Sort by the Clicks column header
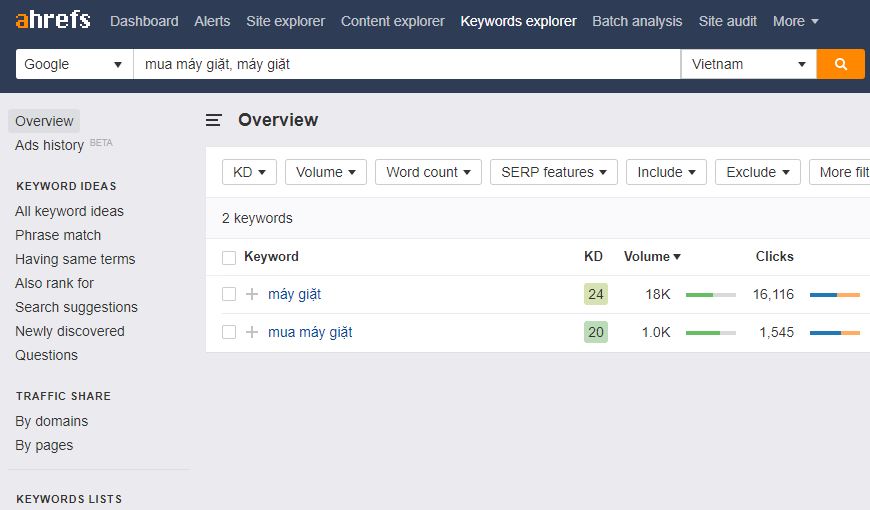 click(775, 256)
